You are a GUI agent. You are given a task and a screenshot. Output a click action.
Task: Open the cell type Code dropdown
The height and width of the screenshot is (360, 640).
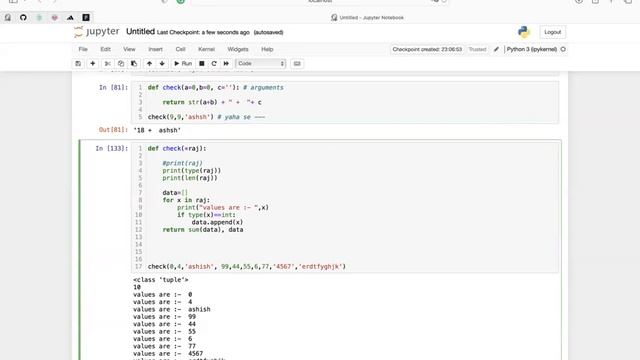click(x=260, y=64)
